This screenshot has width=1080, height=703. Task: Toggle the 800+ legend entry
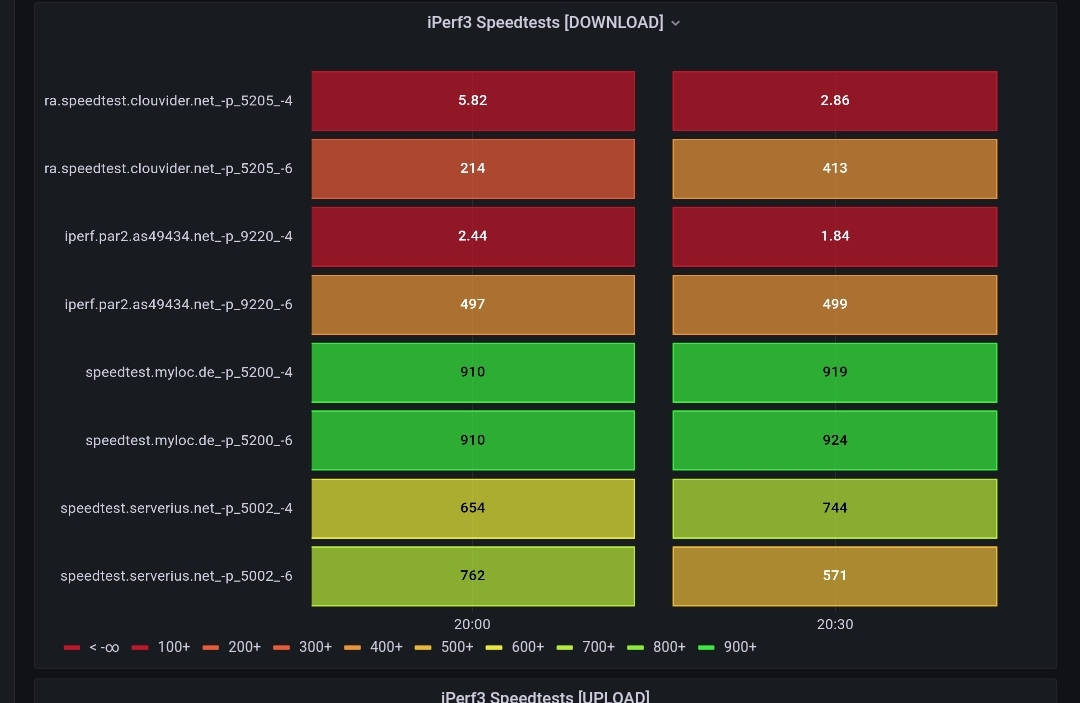click(x=657, y=647)
